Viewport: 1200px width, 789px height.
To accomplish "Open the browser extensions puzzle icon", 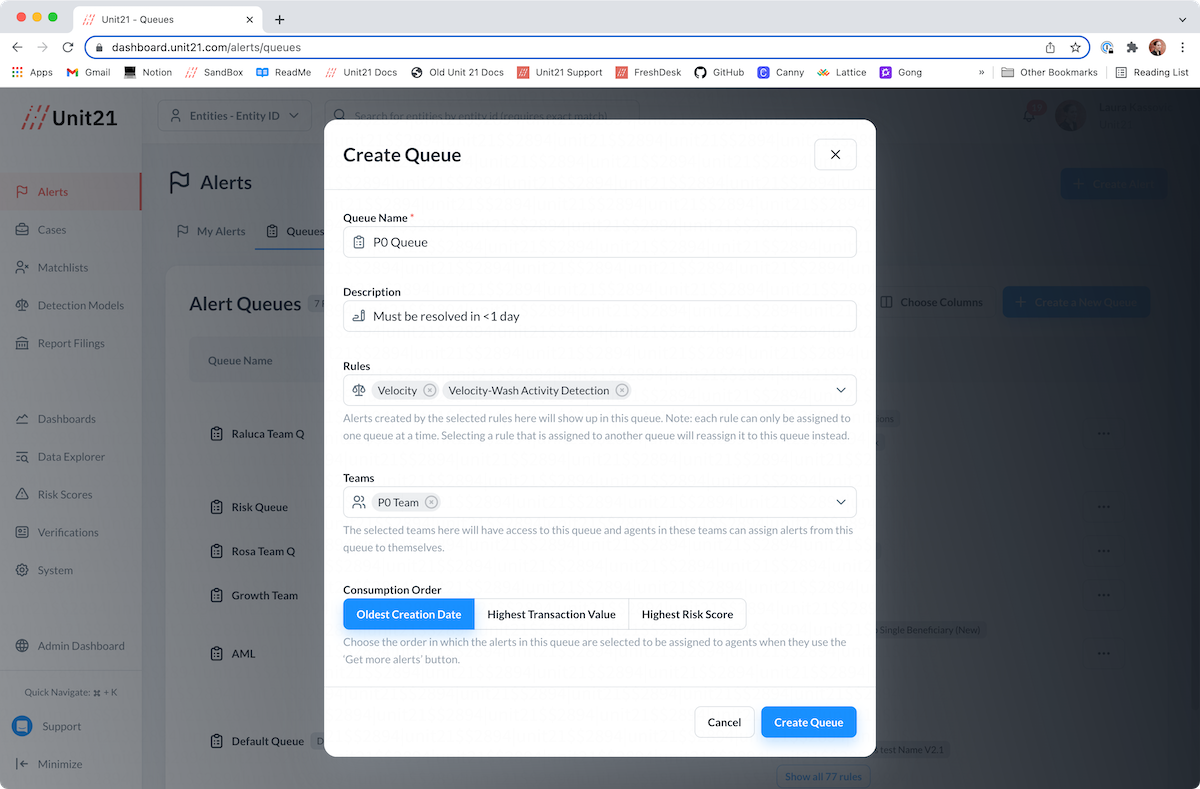I will (x=1132, y=47).
